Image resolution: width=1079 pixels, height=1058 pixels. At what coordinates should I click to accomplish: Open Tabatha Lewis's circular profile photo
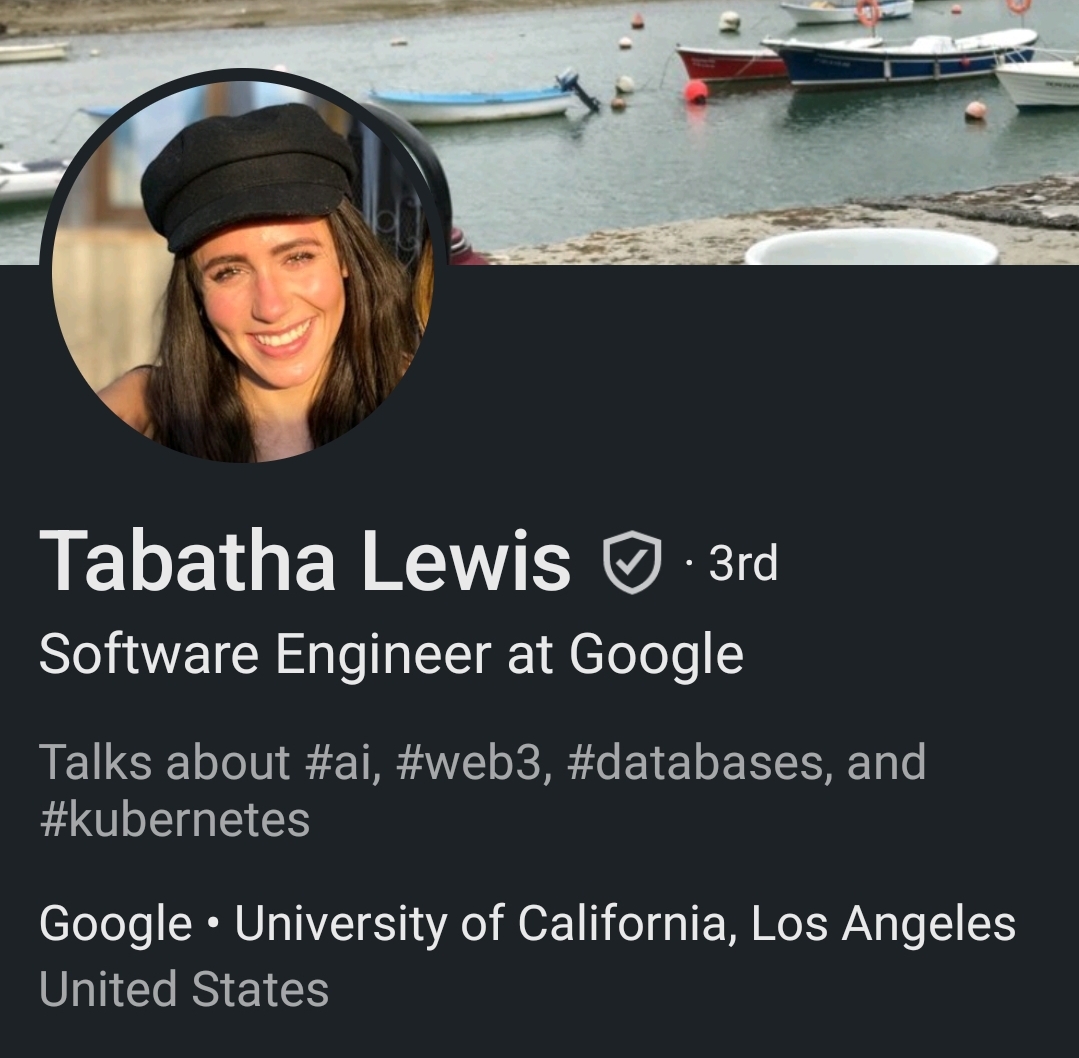pyautogui.click(x=242, y=271)
